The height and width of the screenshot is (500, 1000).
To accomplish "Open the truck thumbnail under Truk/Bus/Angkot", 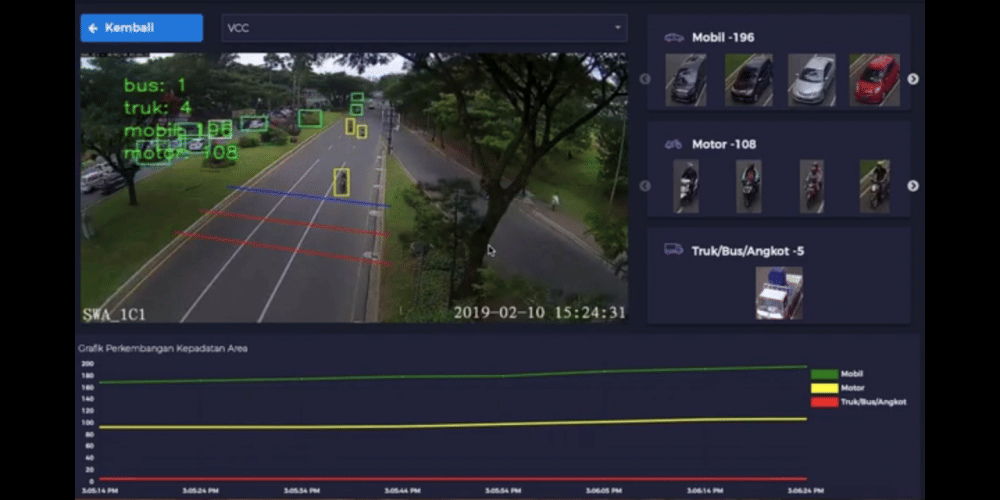I will tap(779, 292).
